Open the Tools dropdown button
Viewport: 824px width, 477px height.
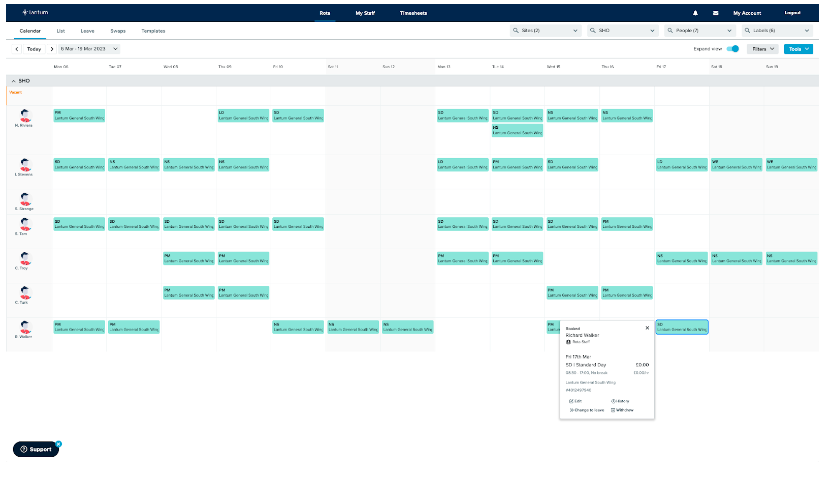pos(798,49)
